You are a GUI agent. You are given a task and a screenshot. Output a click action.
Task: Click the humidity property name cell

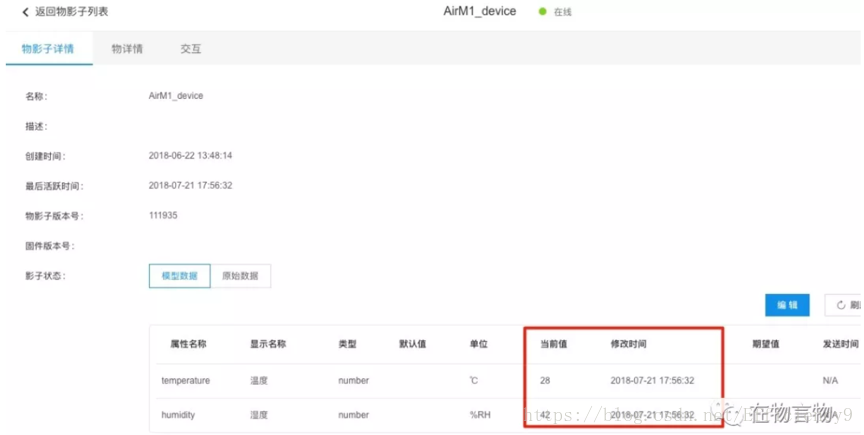178,415
